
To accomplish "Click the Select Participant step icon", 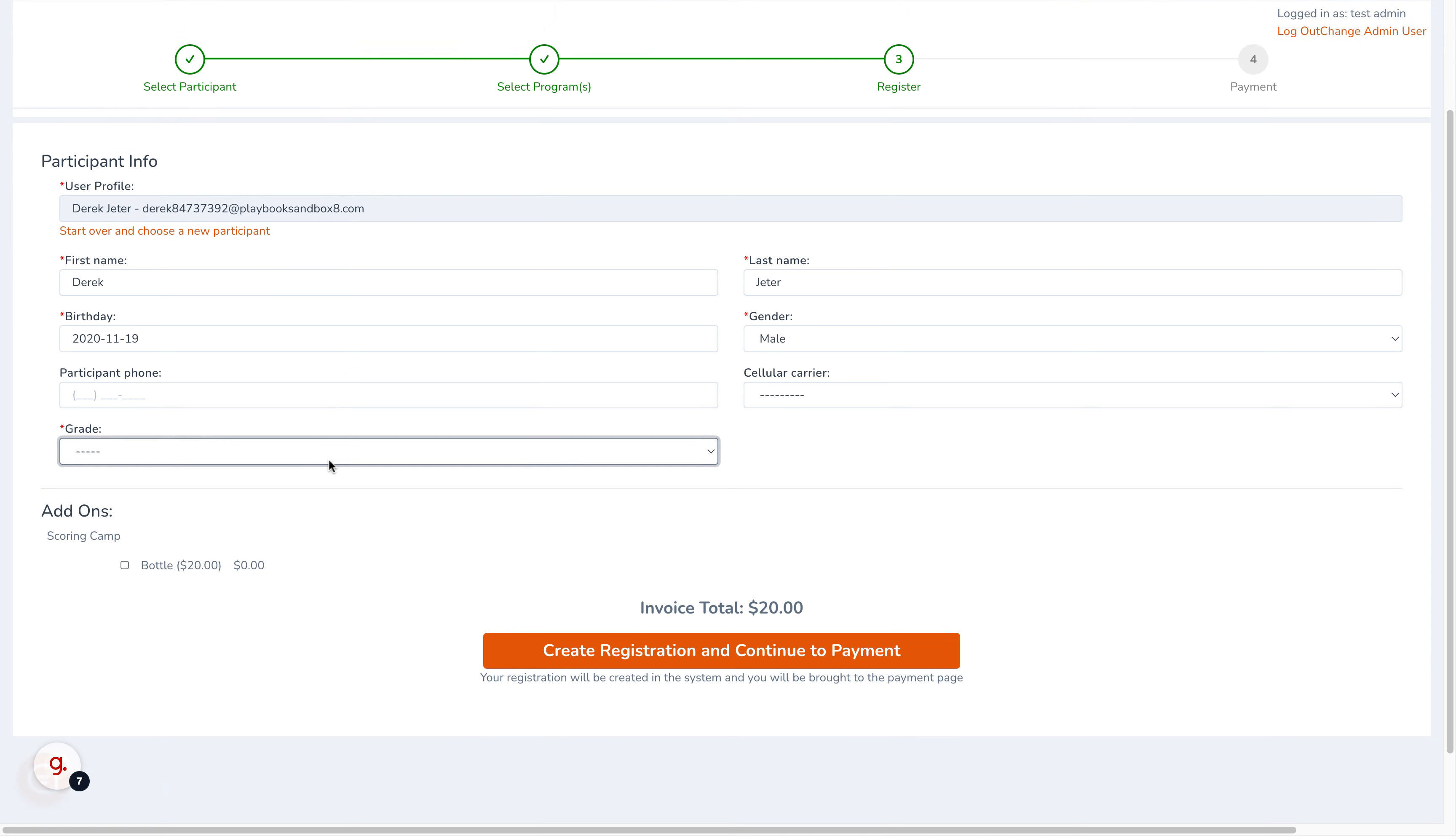I will 189,59.
